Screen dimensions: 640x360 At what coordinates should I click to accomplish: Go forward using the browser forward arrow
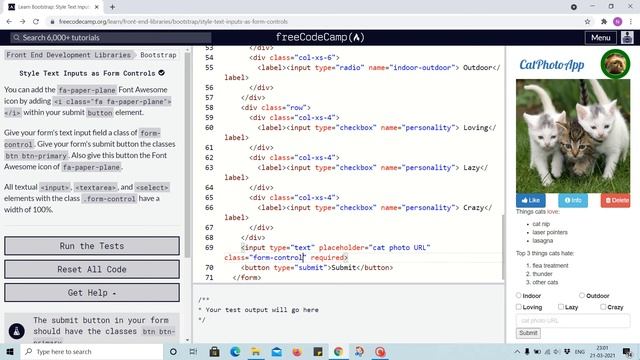click(22, 22)
